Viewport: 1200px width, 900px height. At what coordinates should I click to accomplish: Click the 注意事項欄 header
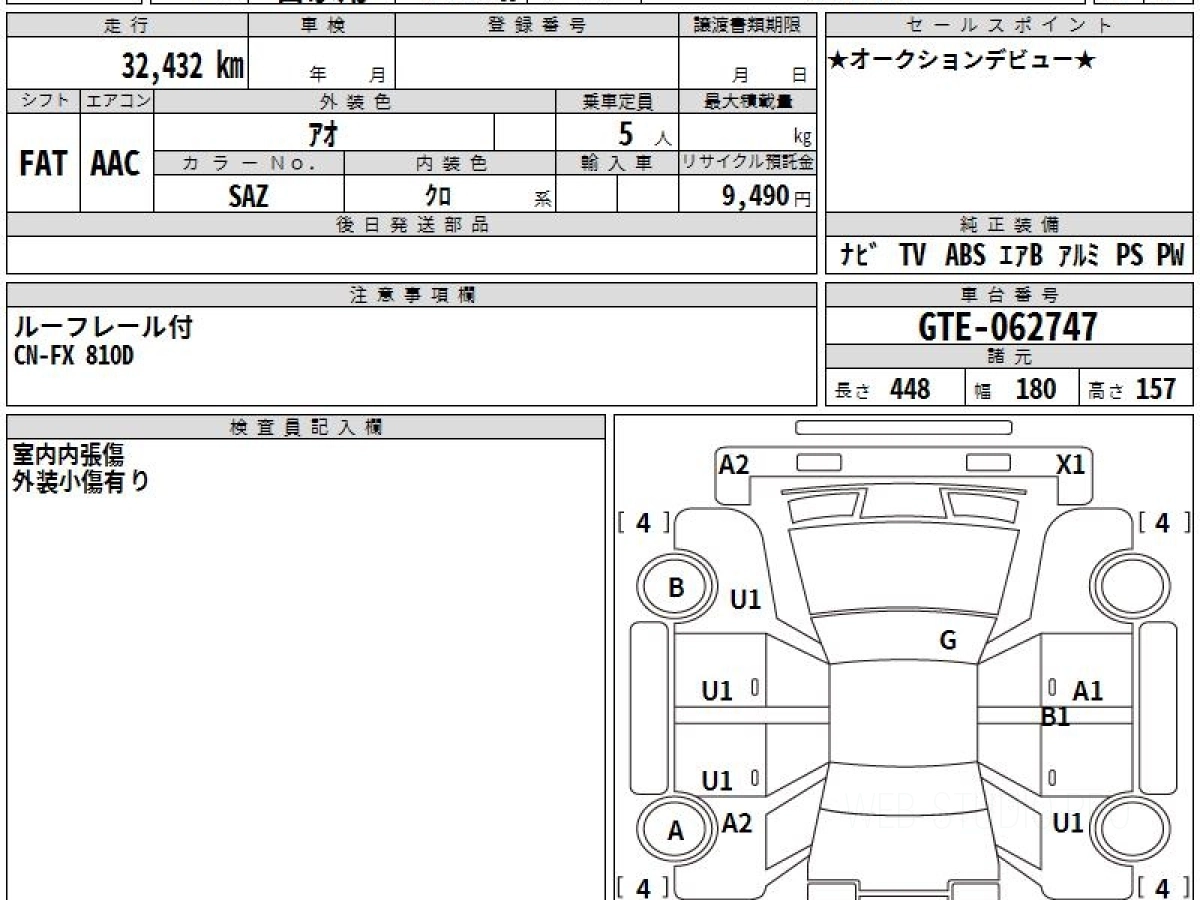[x=412, y=295]
